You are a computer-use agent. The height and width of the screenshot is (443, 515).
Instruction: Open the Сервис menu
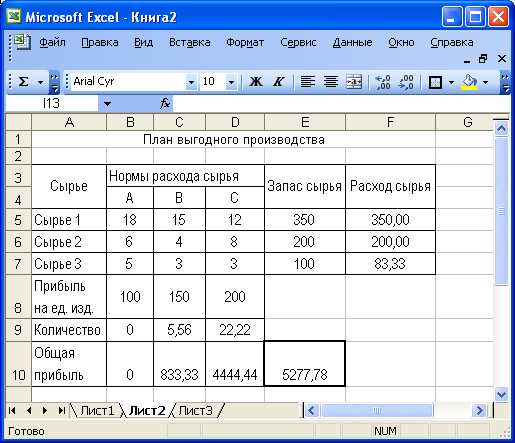(298, 43)
